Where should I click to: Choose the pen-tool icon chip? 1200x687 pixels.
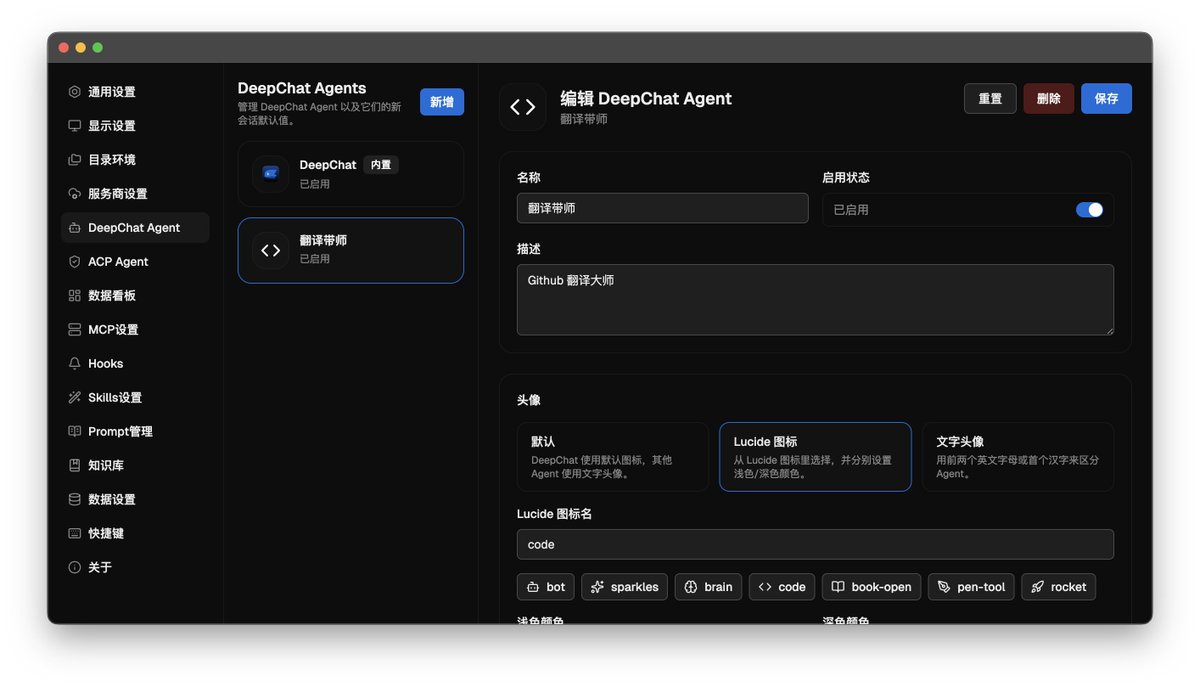click(971, 587)
